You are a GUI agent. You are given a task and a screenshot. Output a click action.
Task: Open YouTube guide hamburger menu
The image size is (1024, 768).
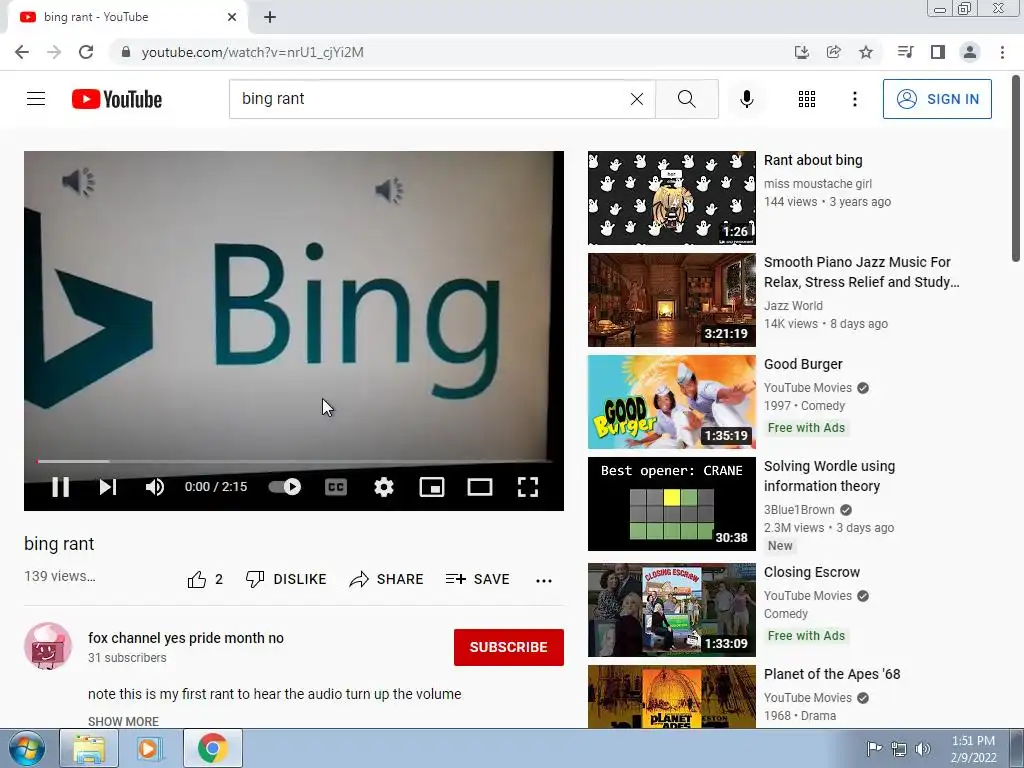tap(36, 99)
